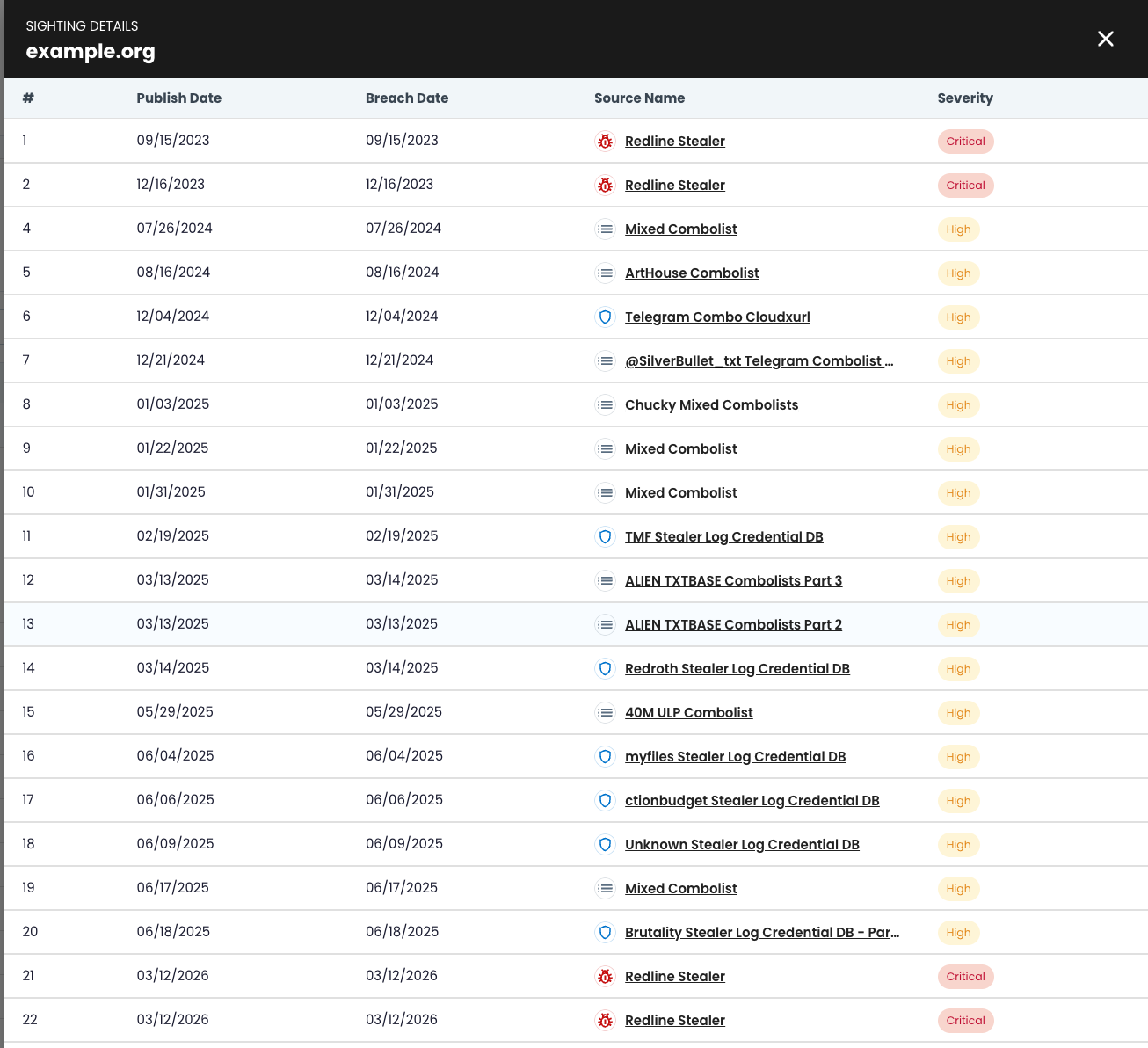Viewport: 1148px width, 1048px height.
Task: Click breach date 03/14/2025 in row 12
Action: pyautogui.click(x=402, y=580)
